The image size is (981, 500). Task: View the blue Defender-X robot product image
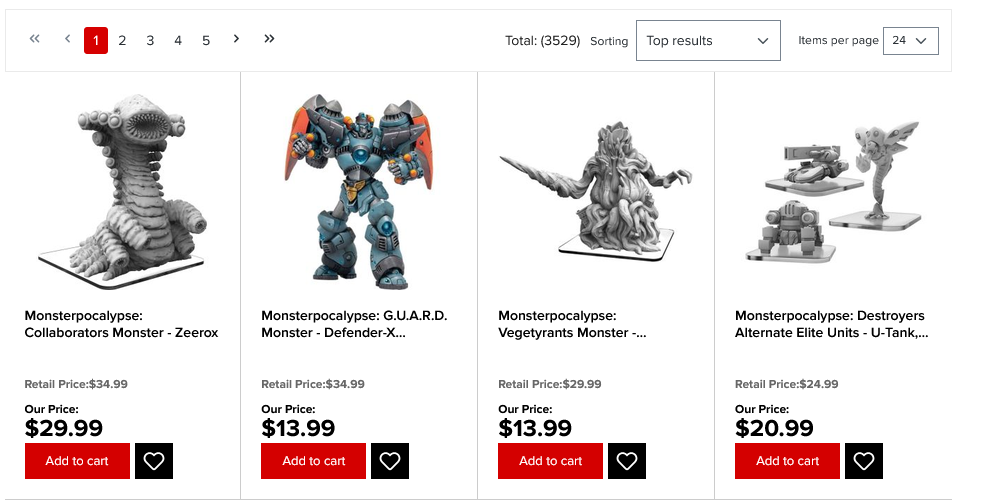(359, 191)
